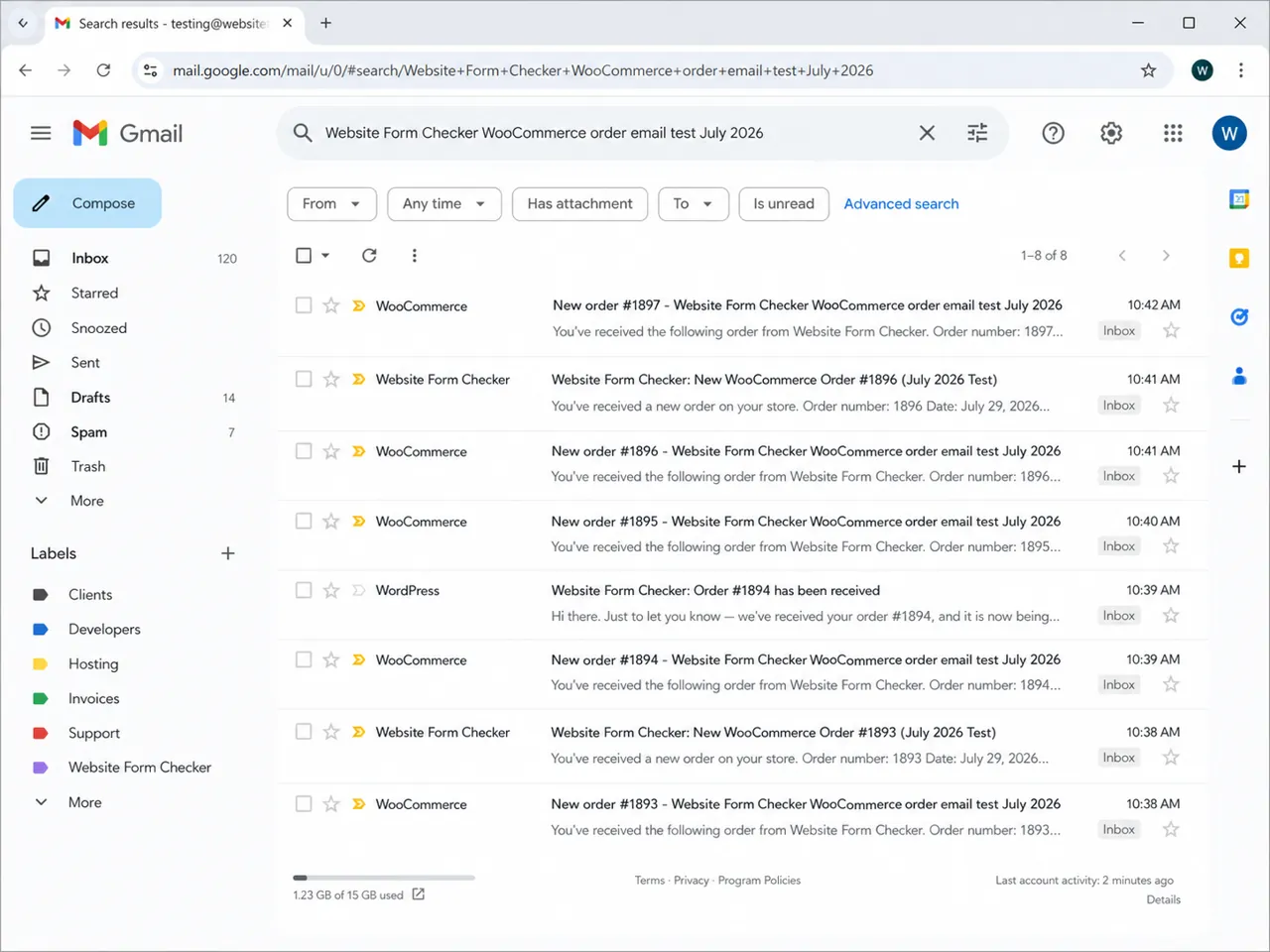Filter by Has attachment
The height and width of the screenshot is (952, 1270).
click(x=579, y=203)
